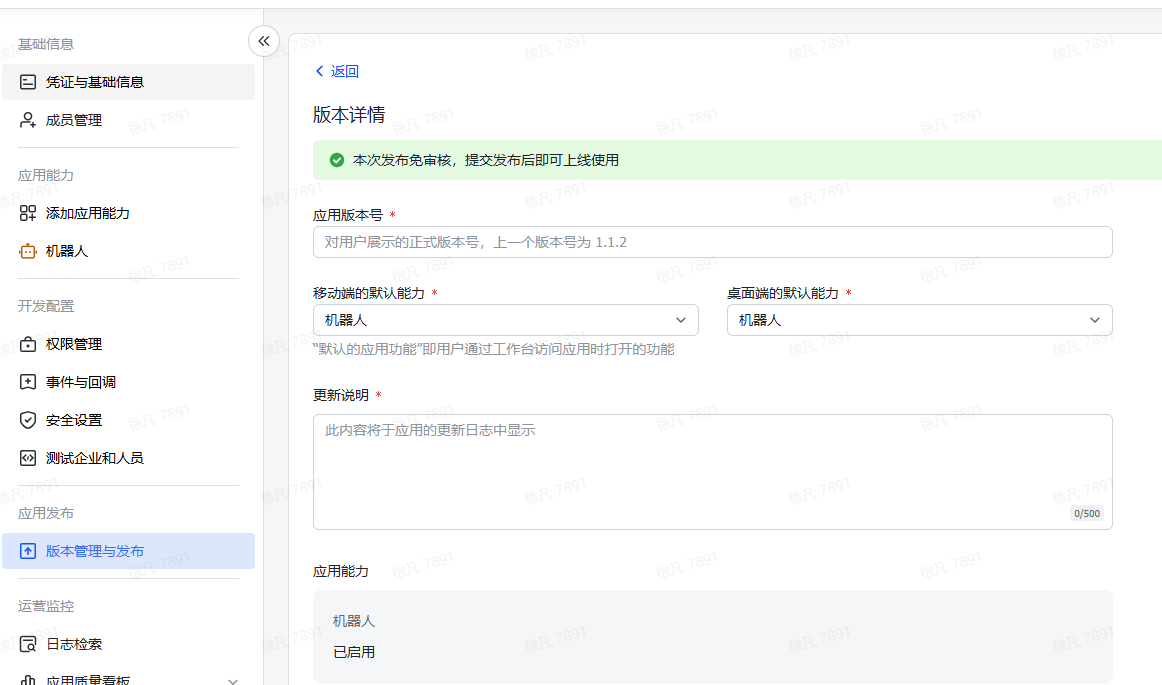
Task: Open 凭证与基础信息 settings via its card icon
Action: (x=27, y=82)
